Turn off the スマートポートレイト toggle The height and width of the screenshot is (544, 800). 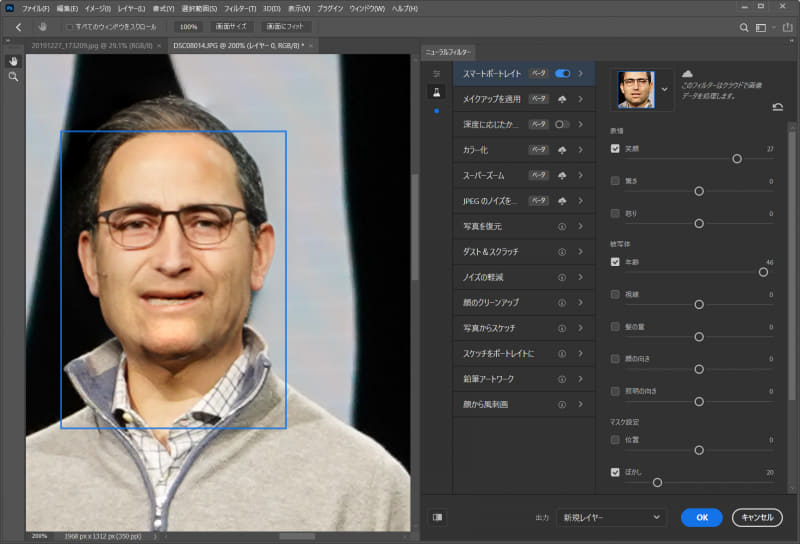pos(562,73)
